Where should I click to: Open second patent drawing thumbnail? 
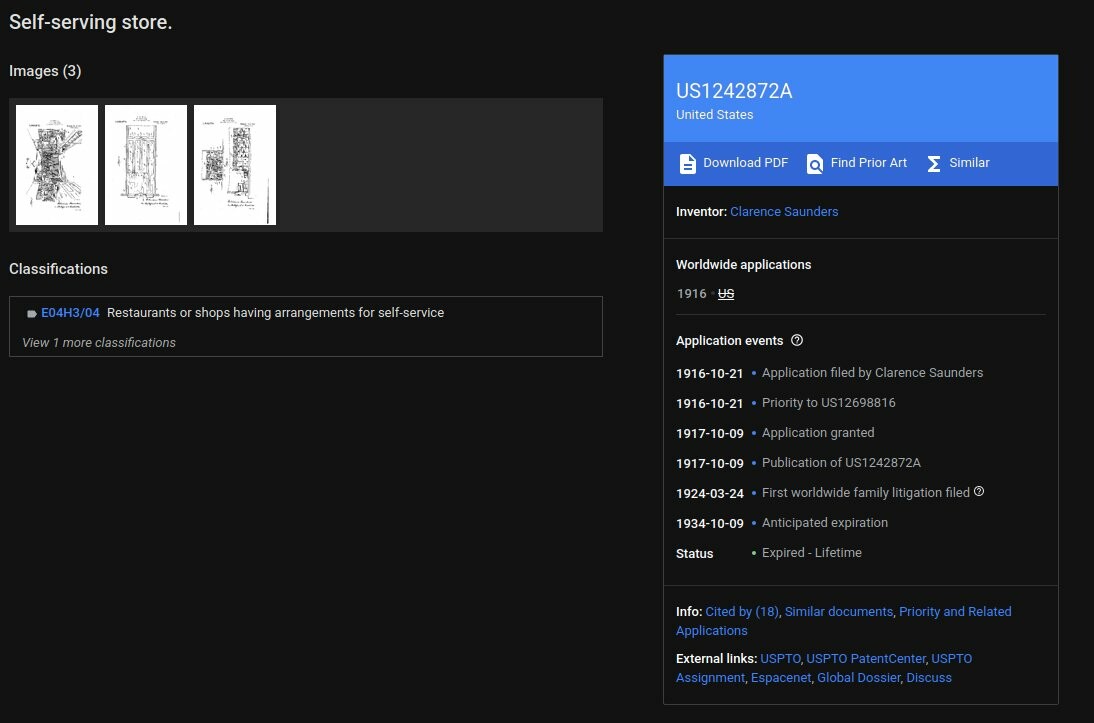click(x=146, y=165)
